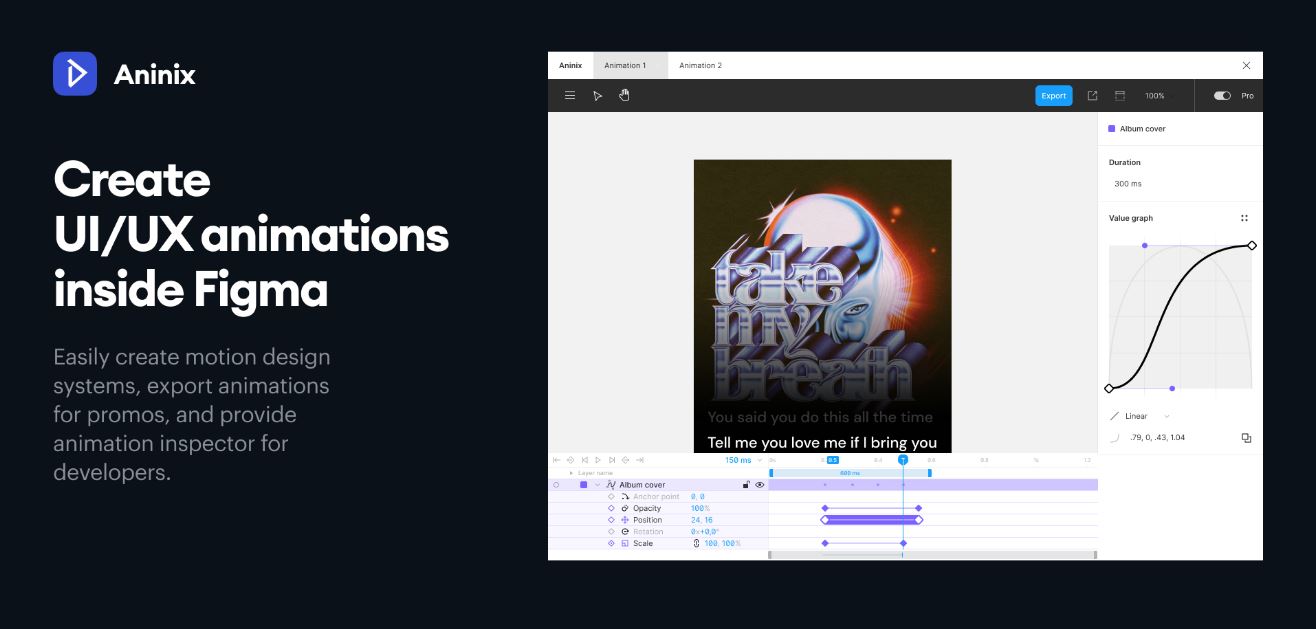Click the Scale proportions link icon

[696, 544]
